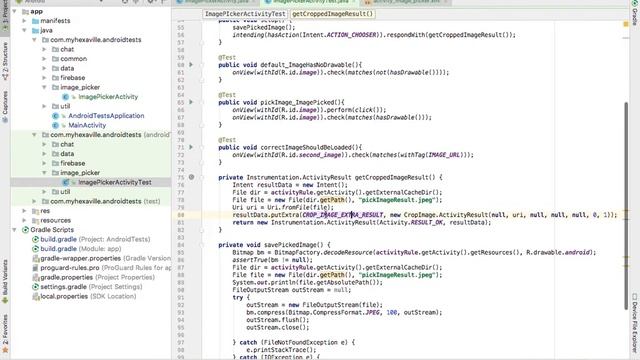Click the Module app build.gradle icon
The height and width of the screenshot is (360, 640).
click(x=36, y=249)
